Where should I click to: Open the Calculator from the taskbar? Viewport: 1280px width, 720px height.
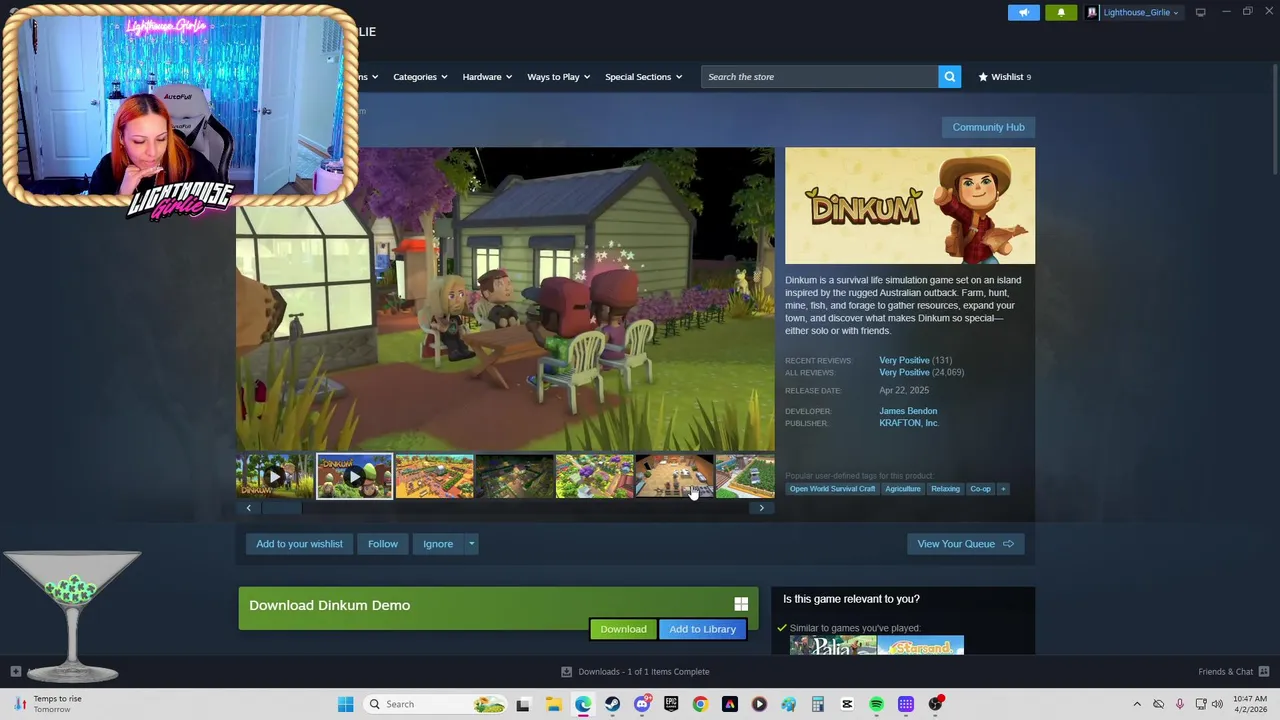817,704
